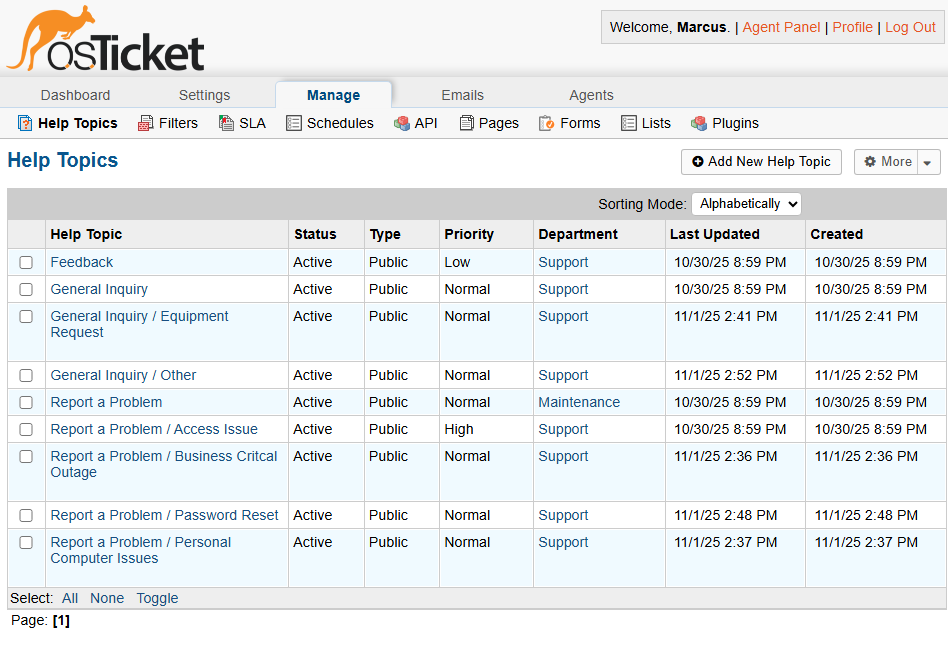The height and width of the screenshot is (647, 948).
Task: Check the Feedback topic checkbox
Action: pos(26,263)
